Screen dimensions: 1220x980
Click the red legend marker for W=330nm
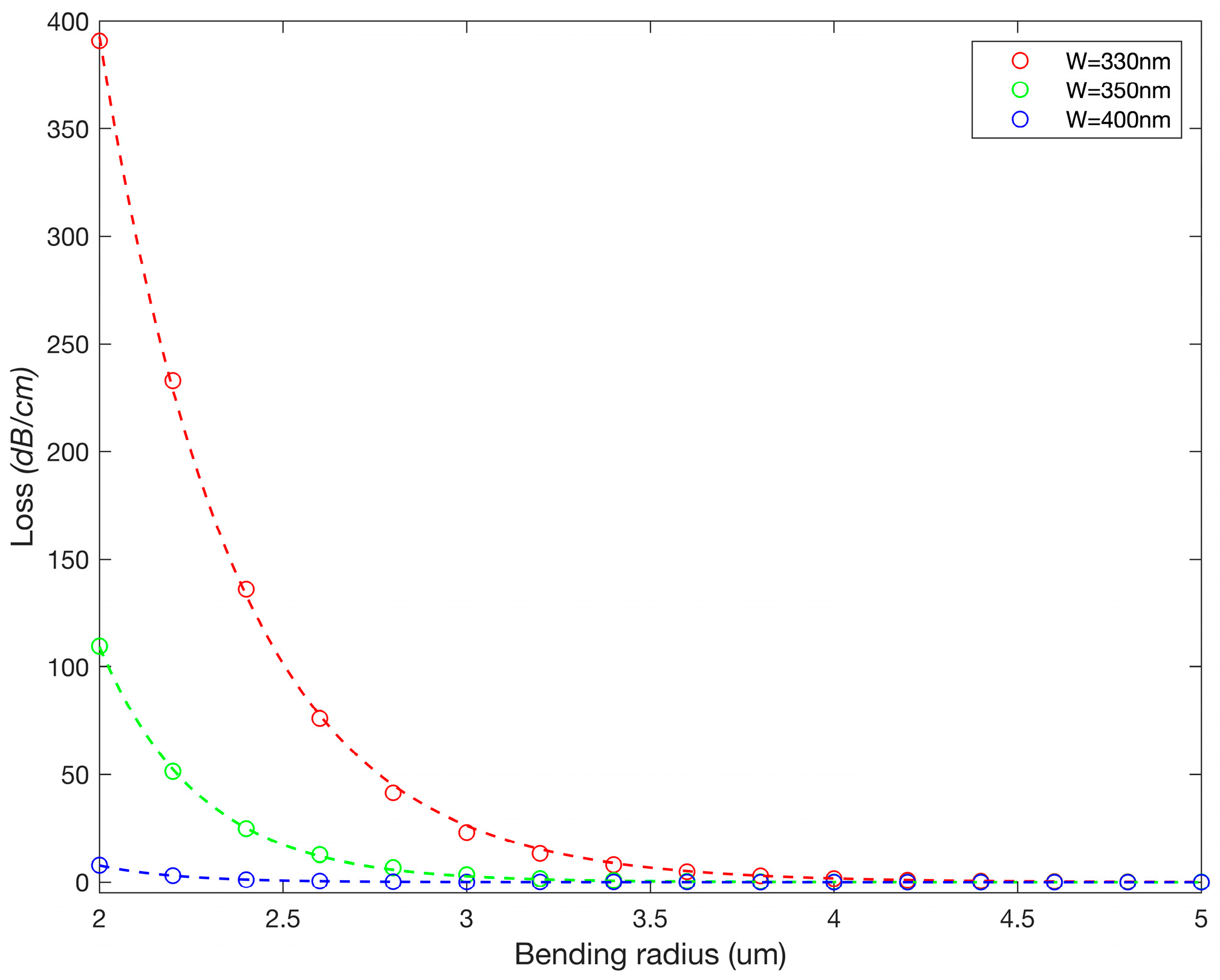tap(1020, 60)
